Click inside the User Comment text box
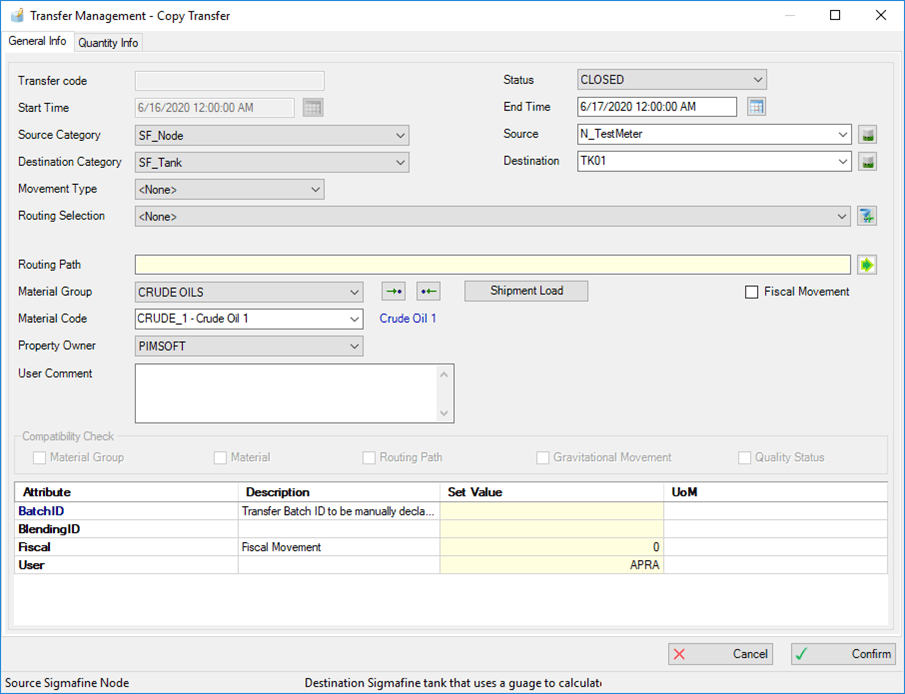 click(286, 392)
